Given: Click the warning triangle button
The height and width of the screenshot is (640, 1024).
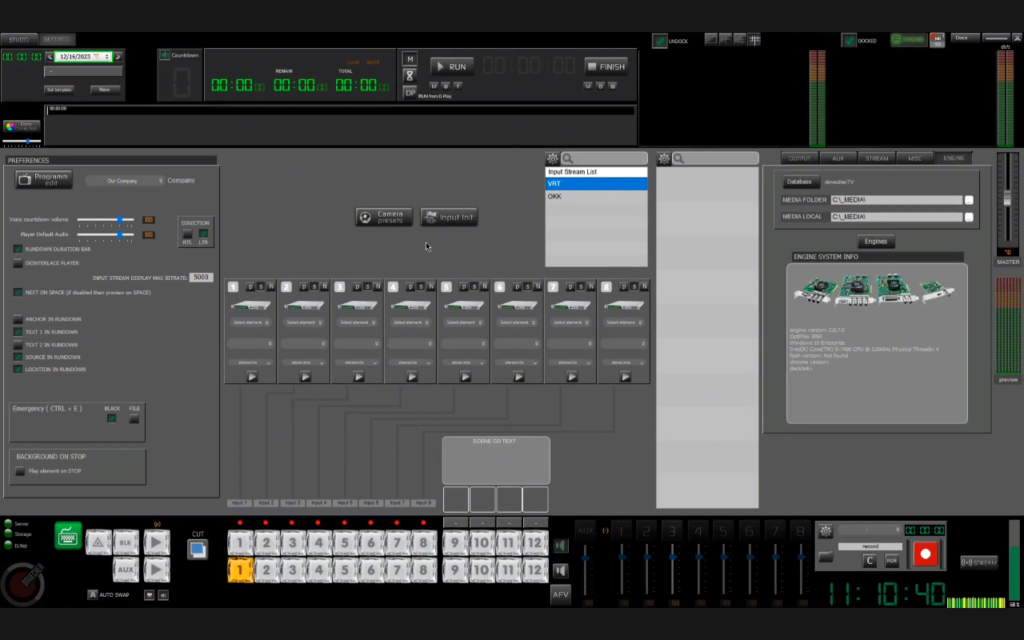Looking at the screenshot, I should [98, 542].
